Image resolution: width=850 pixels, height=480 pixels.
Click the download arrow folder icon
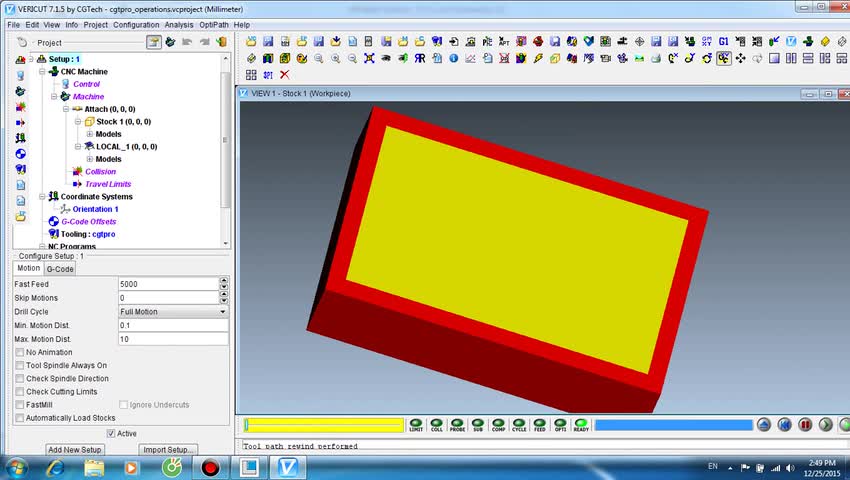point(336,41)
